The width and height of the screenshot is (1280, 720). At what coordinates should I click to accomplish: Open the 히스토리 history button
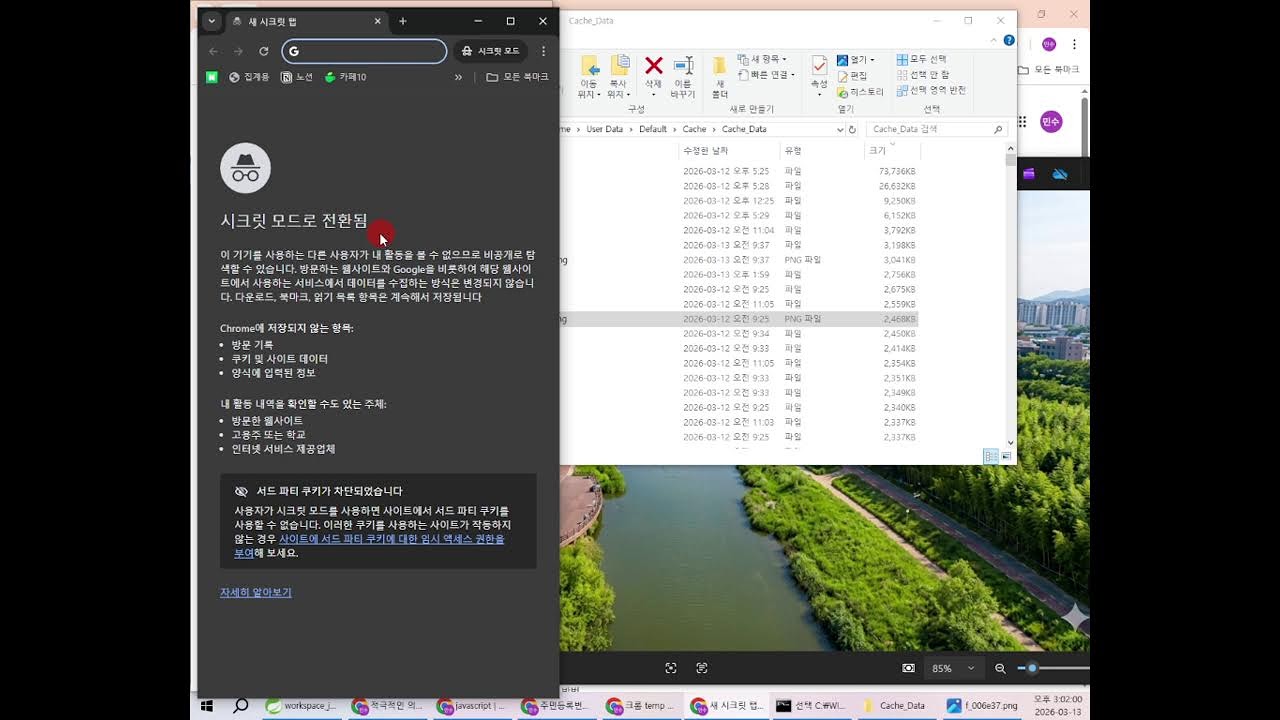pos(861,92)
